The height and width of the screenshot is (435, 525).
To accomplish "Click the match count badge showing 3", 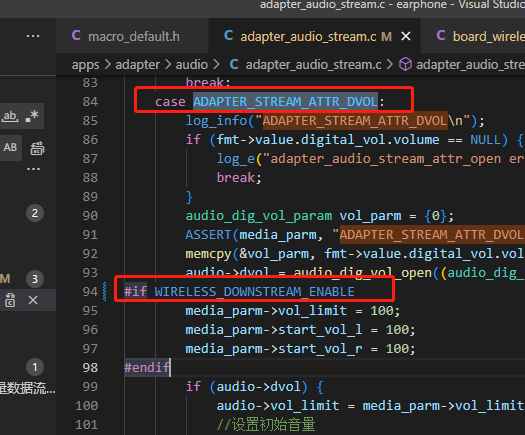I will [35, 279].
